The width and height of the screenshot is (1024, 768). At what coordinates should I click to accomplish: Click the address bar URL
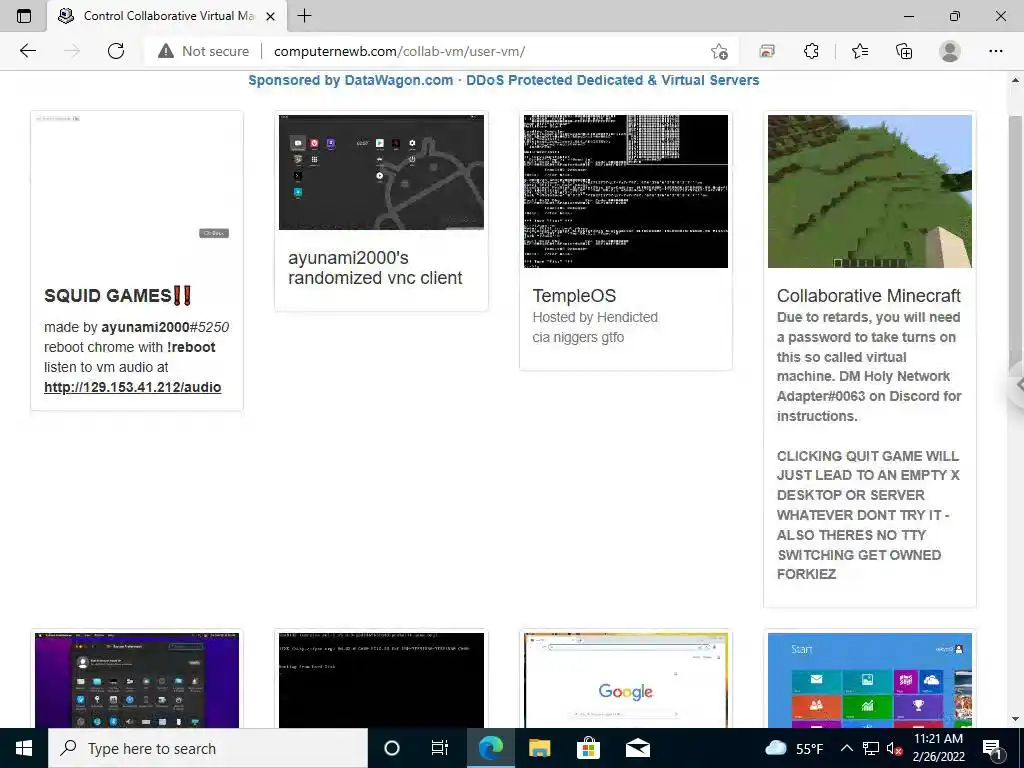399,51
